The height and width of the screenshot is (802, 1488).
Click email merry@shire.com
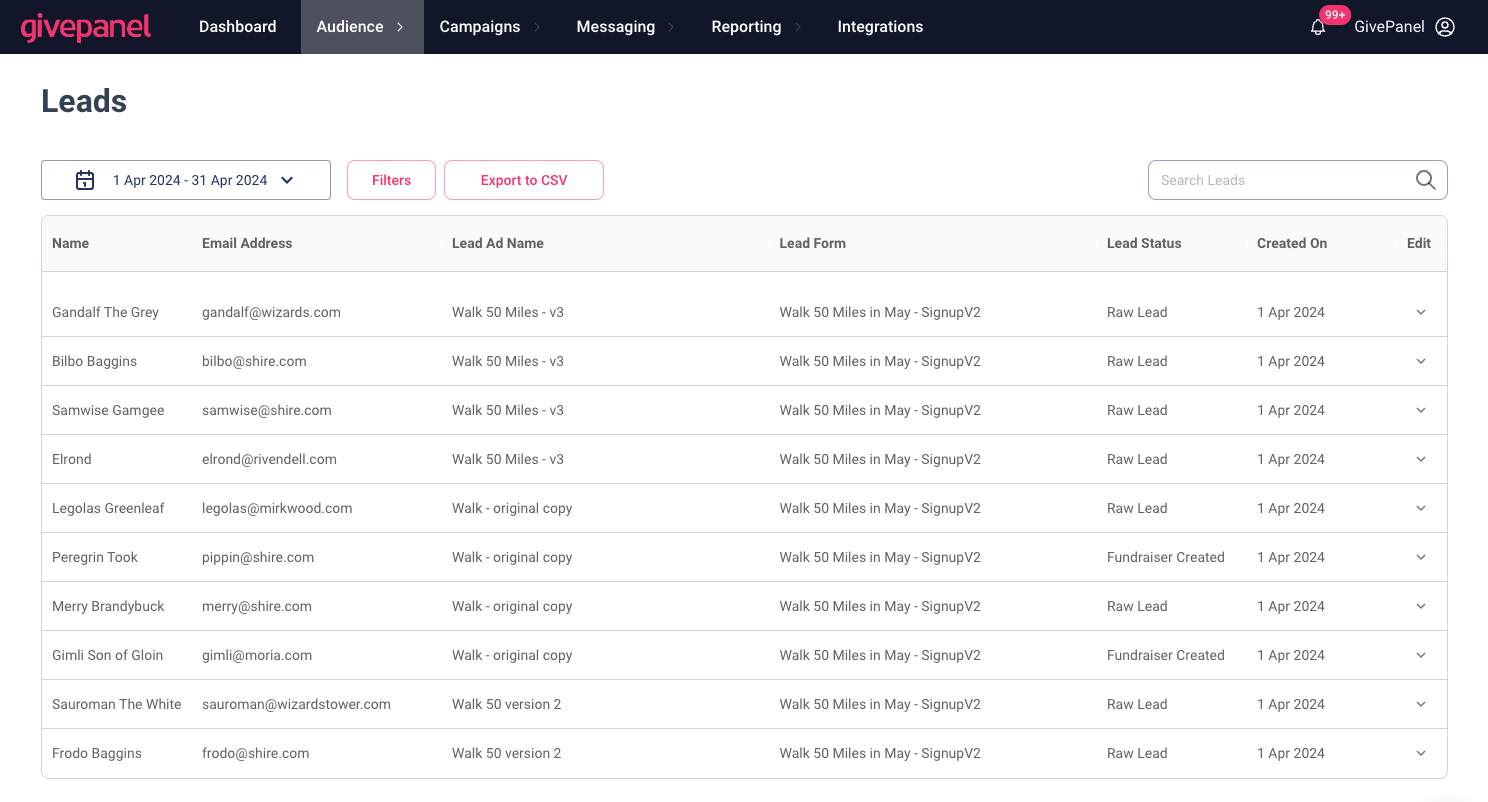(x=257, y=606)
